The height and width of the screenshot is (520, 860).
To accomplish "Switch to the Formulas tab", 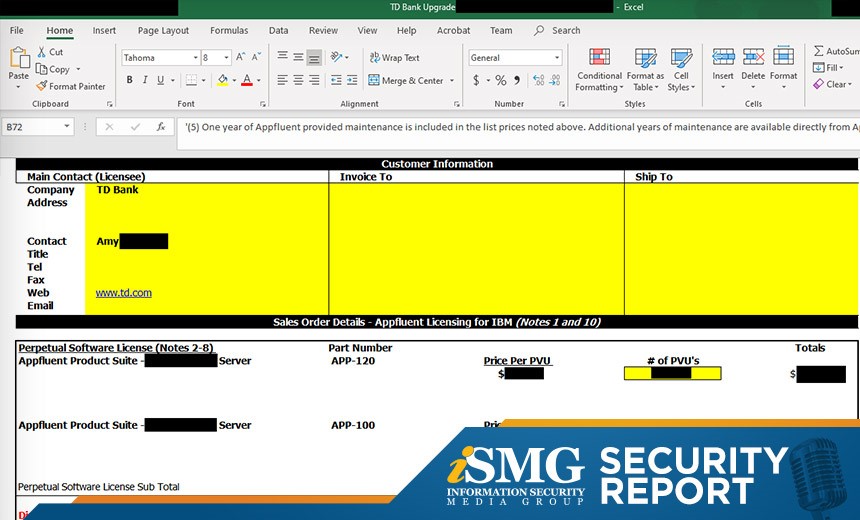I will (x=229, y=31).
